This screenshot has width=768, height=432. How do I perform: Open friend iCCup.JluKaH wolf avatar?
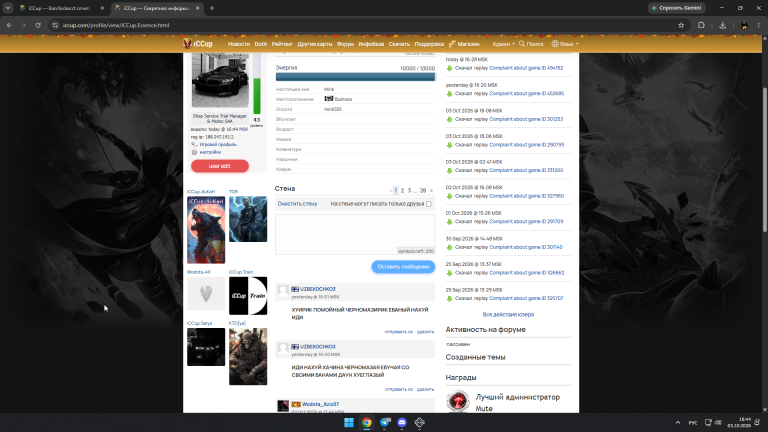point(206,230)
